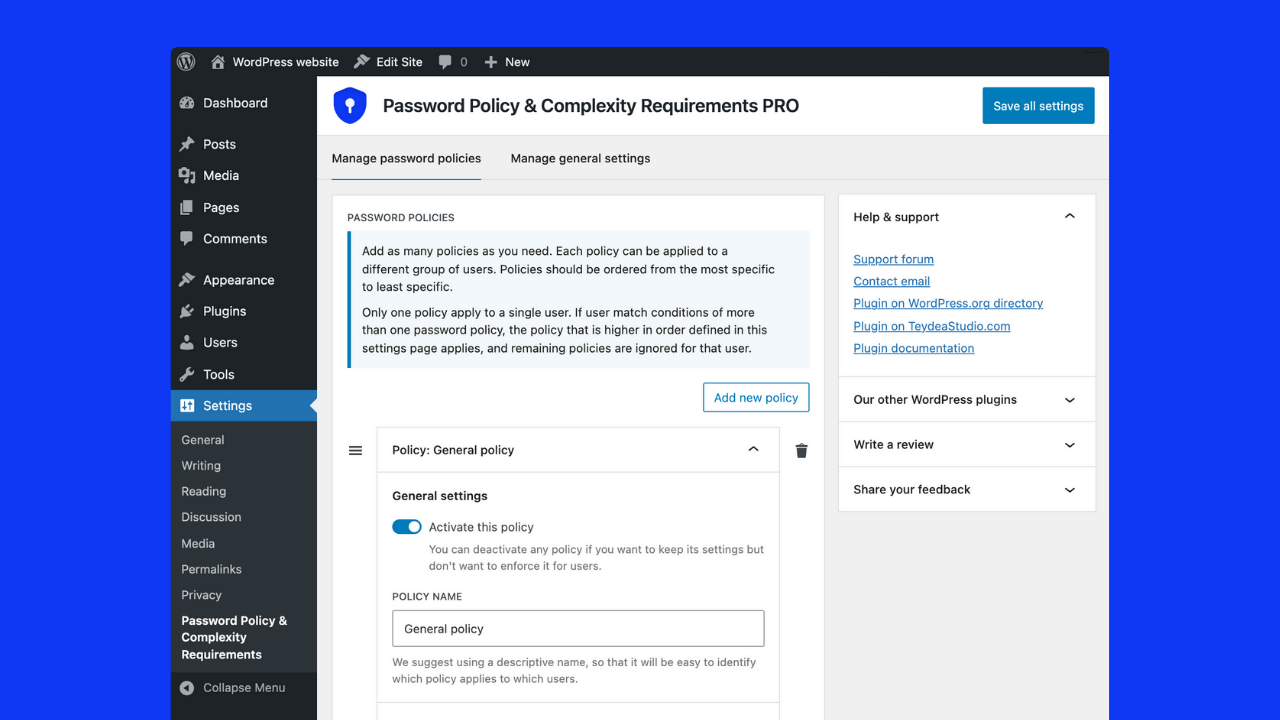Collapse the Help & support section
This screenshot has width=1280, height=720.
pos(1070,217)
